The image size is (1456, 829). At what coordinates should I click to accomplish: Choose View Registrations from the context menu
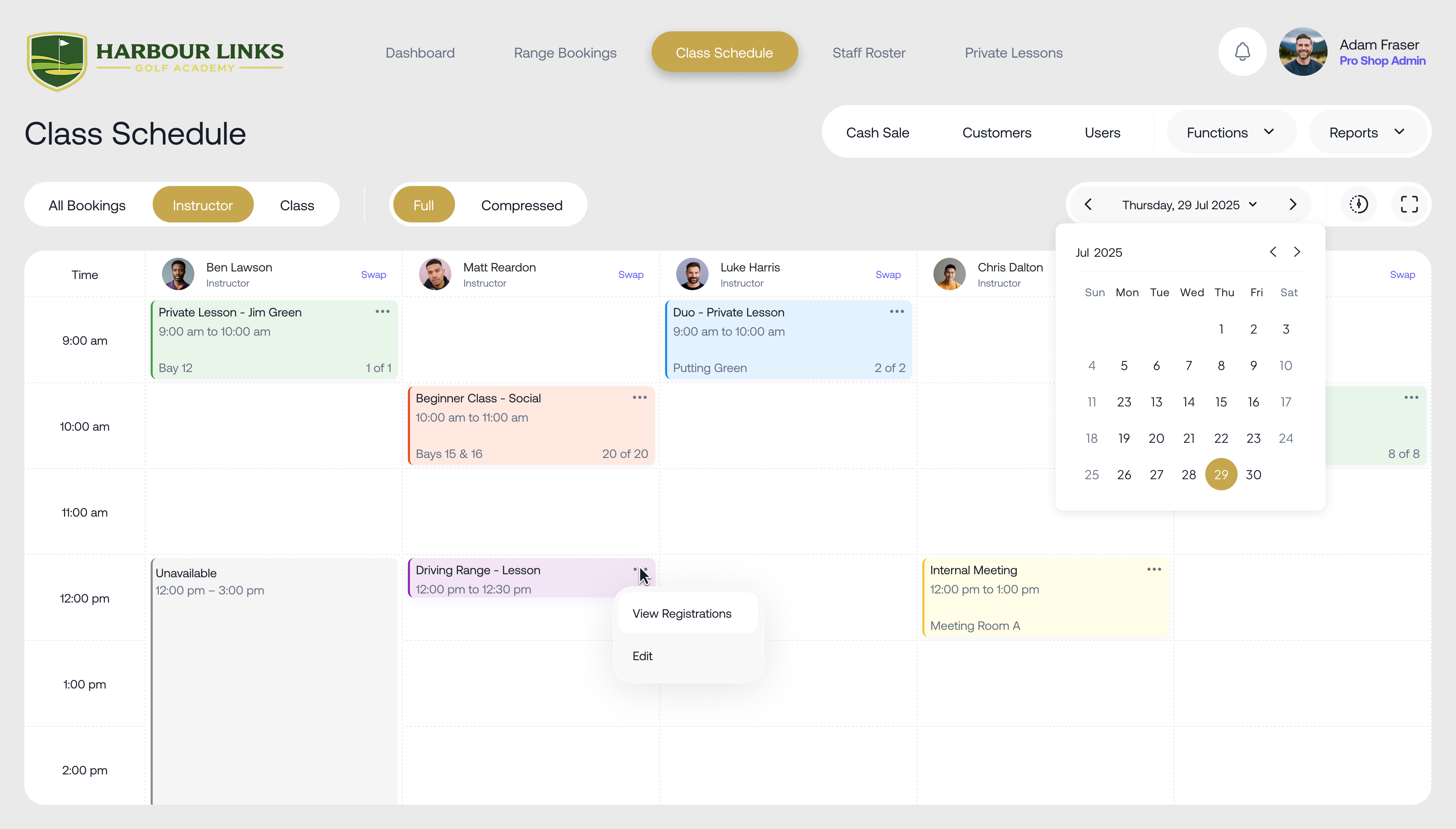coord(682,613)
